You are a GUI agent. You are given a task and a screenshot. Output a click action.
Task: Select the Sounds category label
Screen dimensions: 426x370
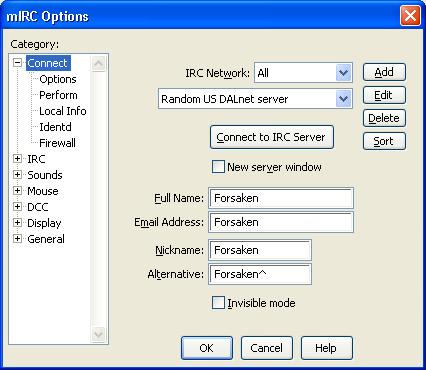click(45, 175)
